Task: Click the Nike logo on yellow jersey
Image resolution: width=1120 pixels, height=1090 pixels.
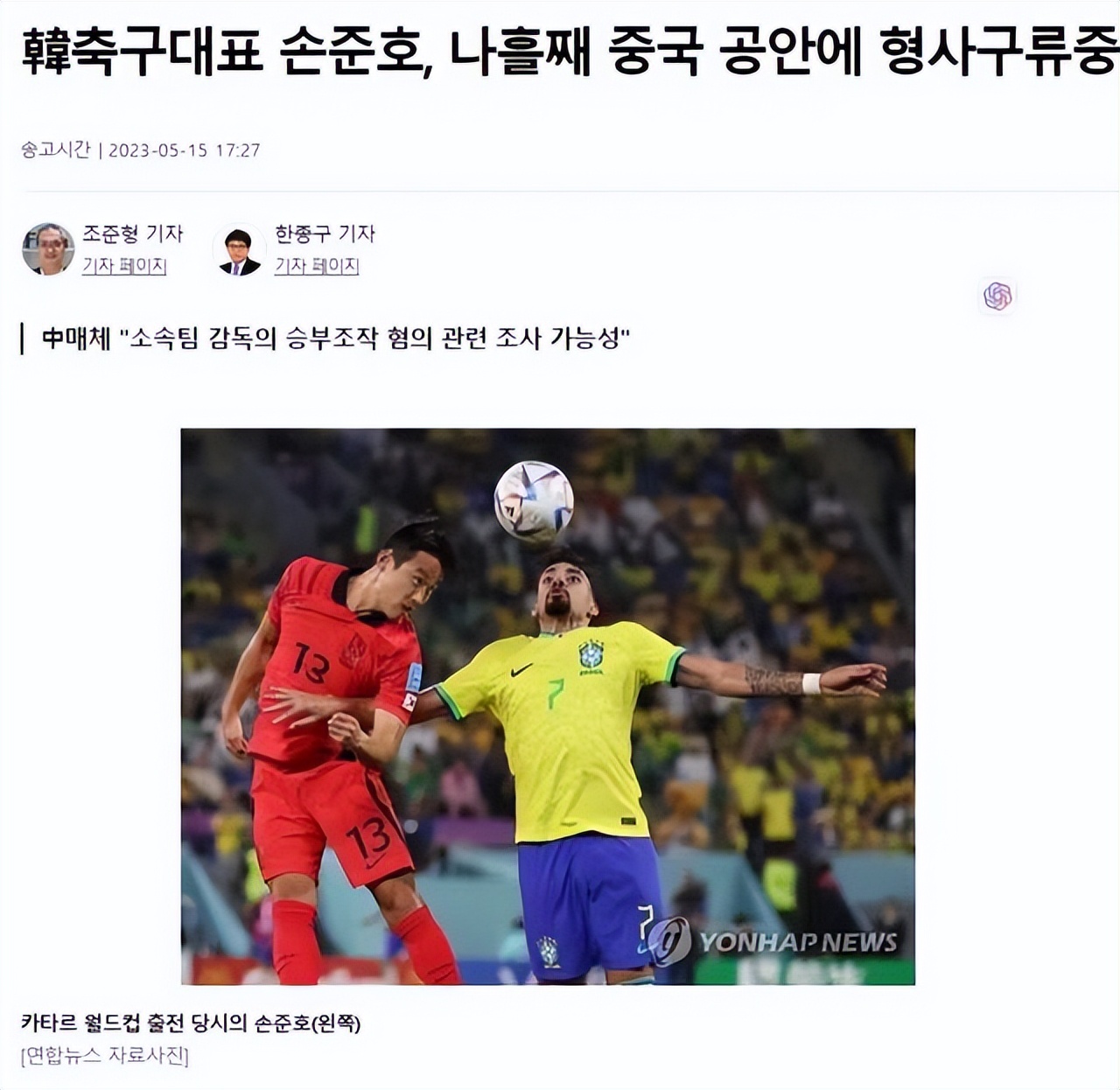Action: coord(521,671)
